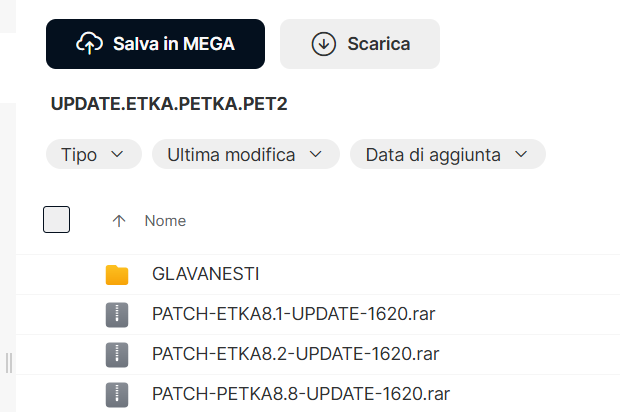Screen dimensions: 620x412
Task: Click the PATCH-ETKA8.2 rar archive icon
Action: click(x=117, y=353)
